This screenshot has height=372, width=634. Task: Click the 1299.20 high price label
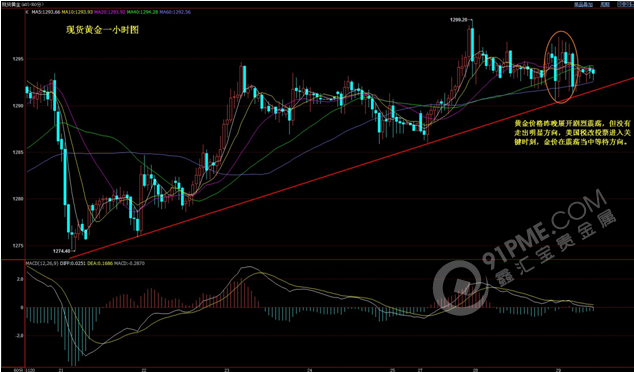coord(459,19)
